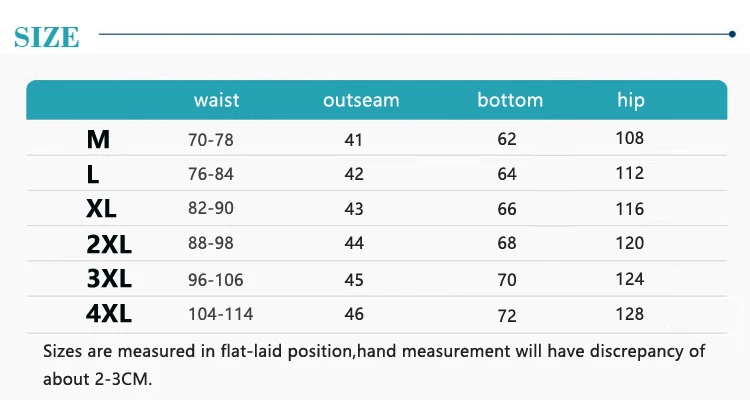Click the 70-78 waist value
750x400 pixels.
pyautogui.click(x=211, y=140)
